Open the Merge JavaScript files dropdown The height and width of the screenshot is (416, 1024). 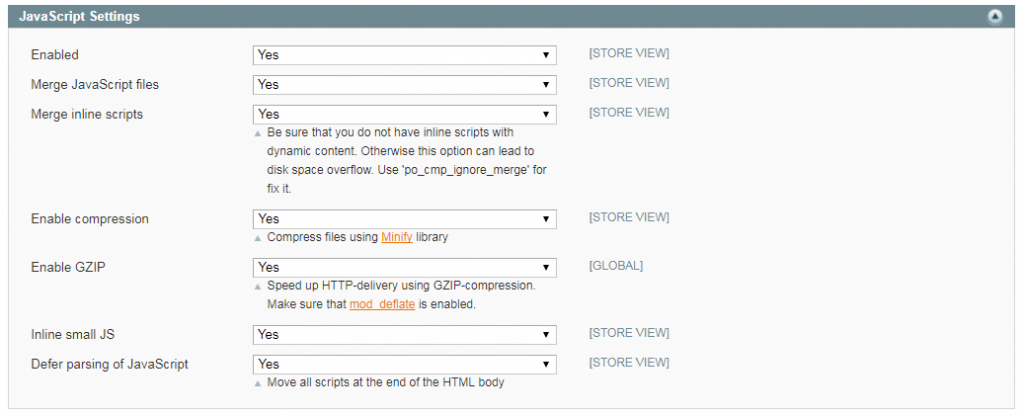coord(404,85)
